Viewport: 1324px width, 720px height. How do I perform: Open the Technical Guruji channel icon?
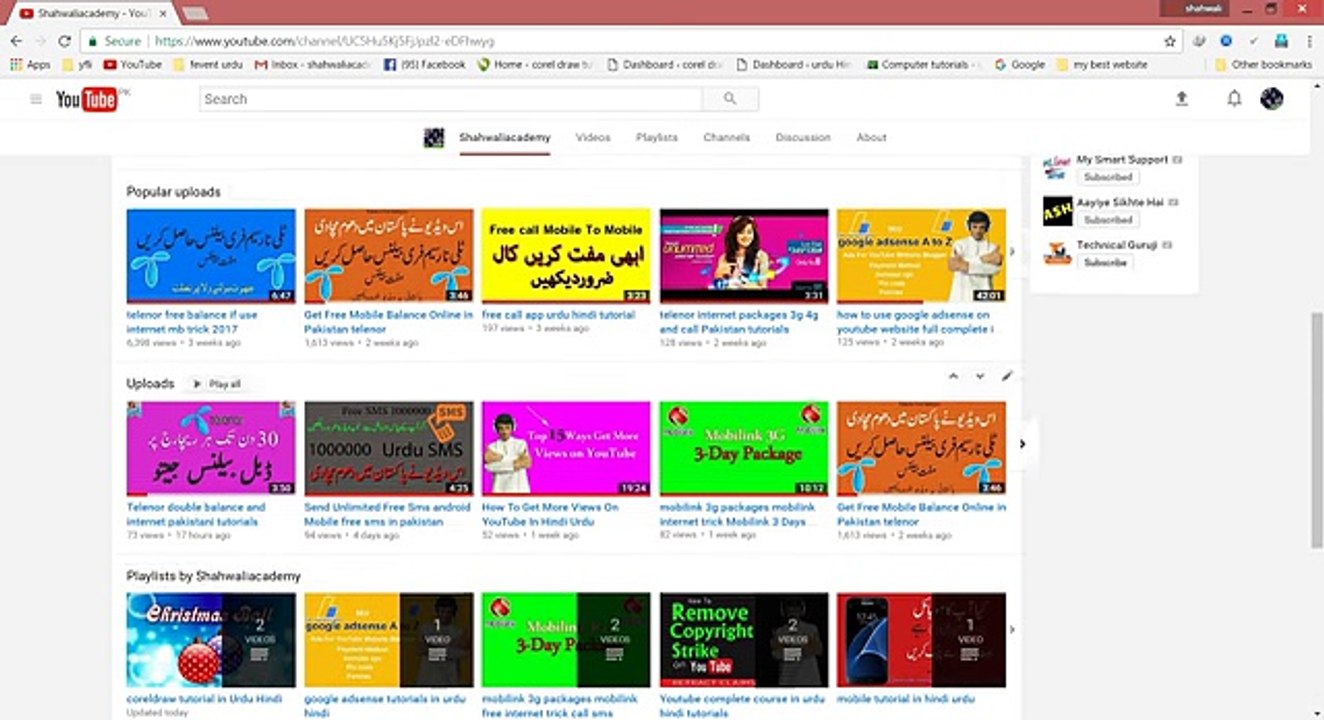[x=1057, y=253]
